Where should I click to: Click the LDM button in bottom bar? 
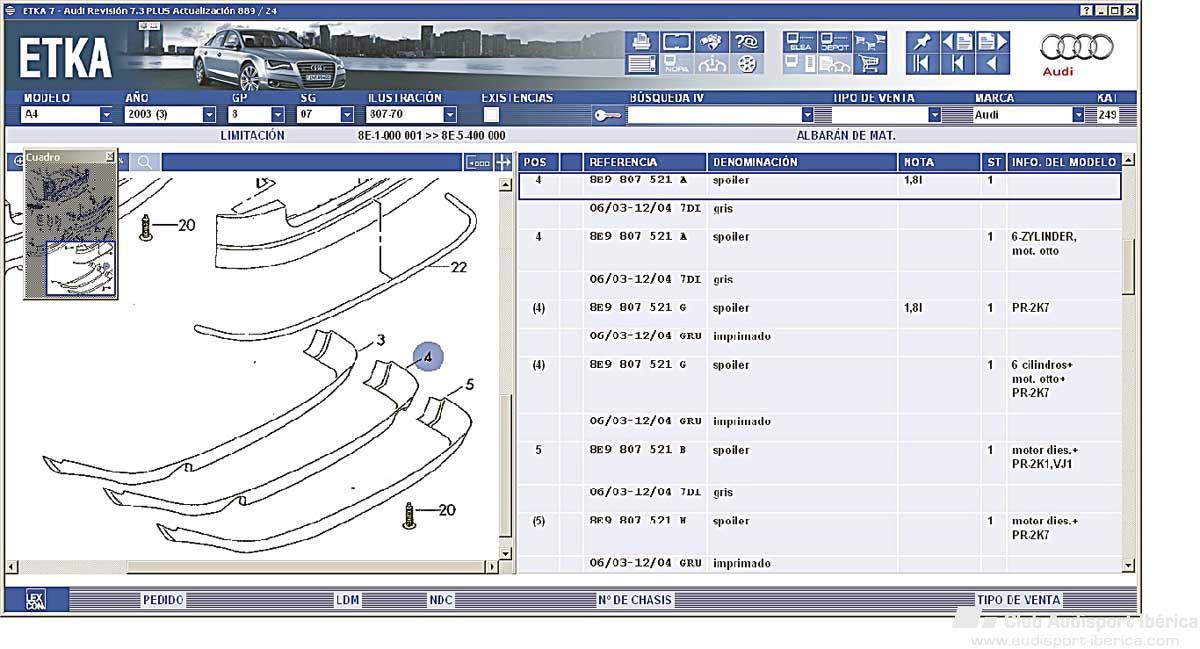pyautogui.click(x=347, y=600)
